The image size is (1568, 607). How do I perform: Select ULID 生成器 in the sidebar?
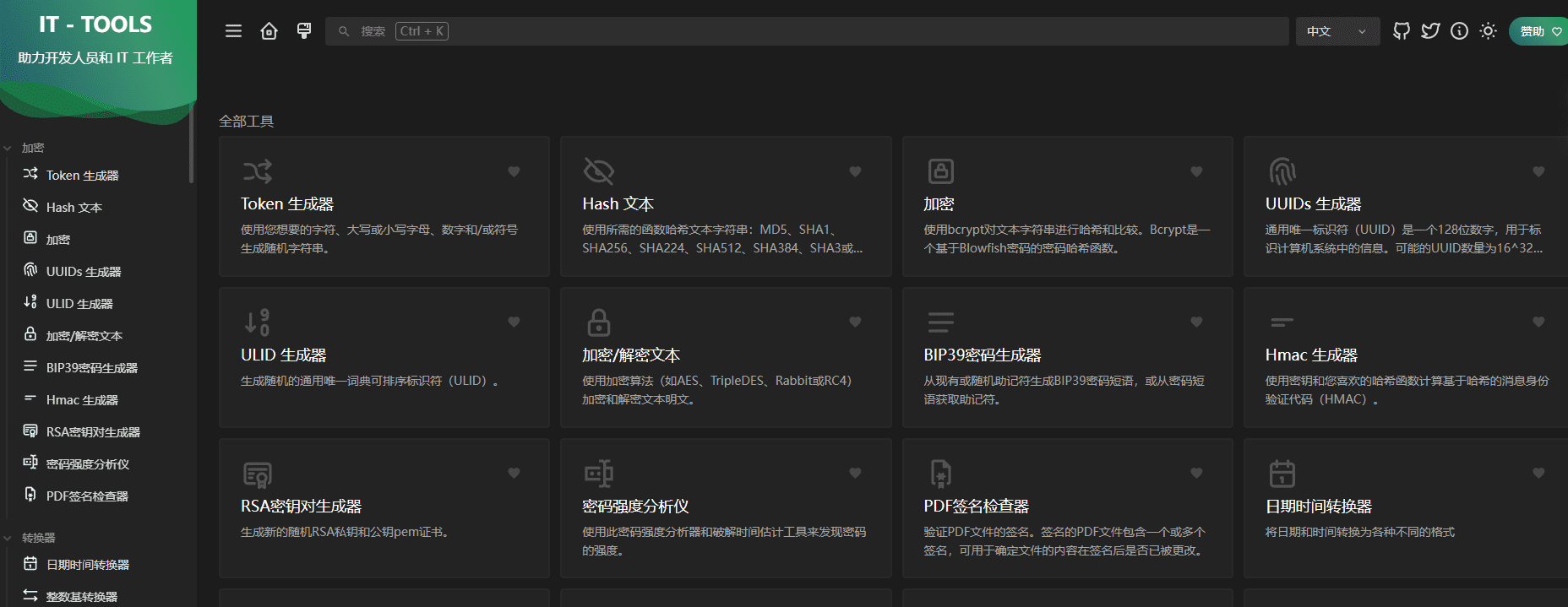coord(79,304)
